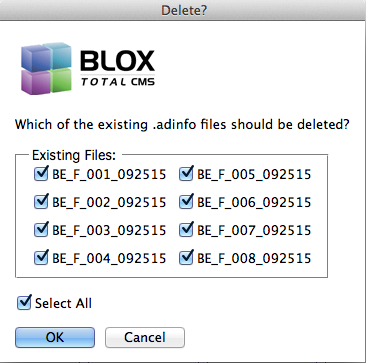Click the BLOX wordmark text
366x363 pixels.
(x=117, y=61)
